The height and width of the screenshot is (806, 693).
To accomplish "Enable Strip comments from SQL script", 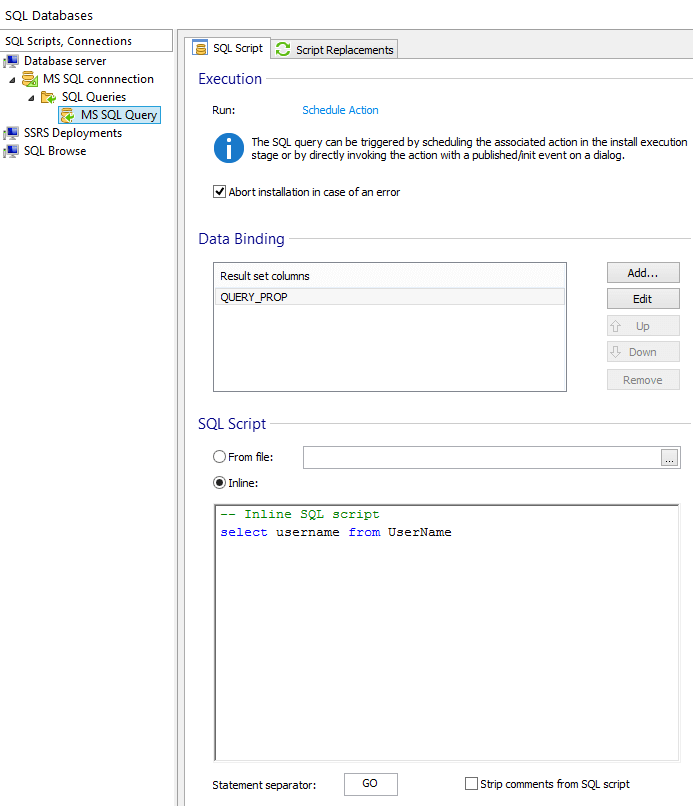I will [x=471, y=783].
